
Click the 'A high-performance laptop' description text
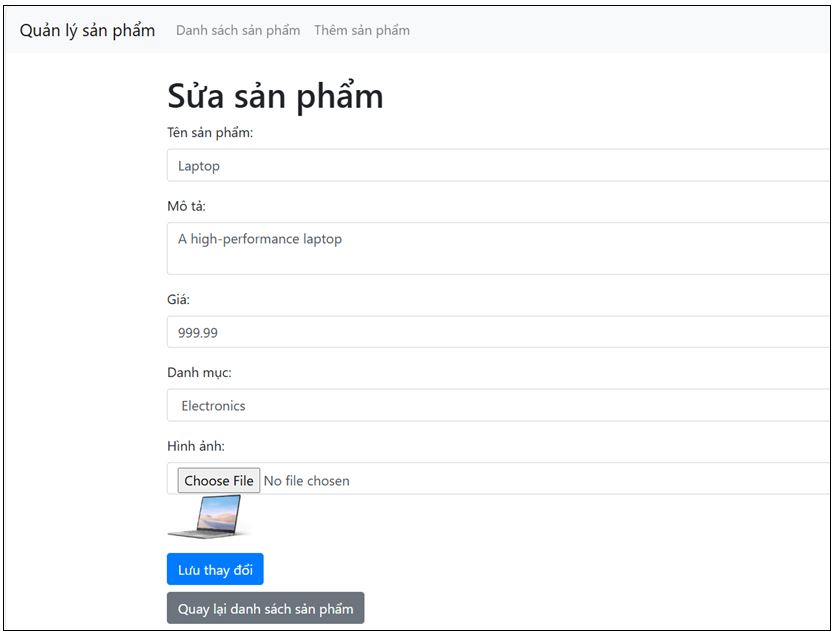(260, 239)
